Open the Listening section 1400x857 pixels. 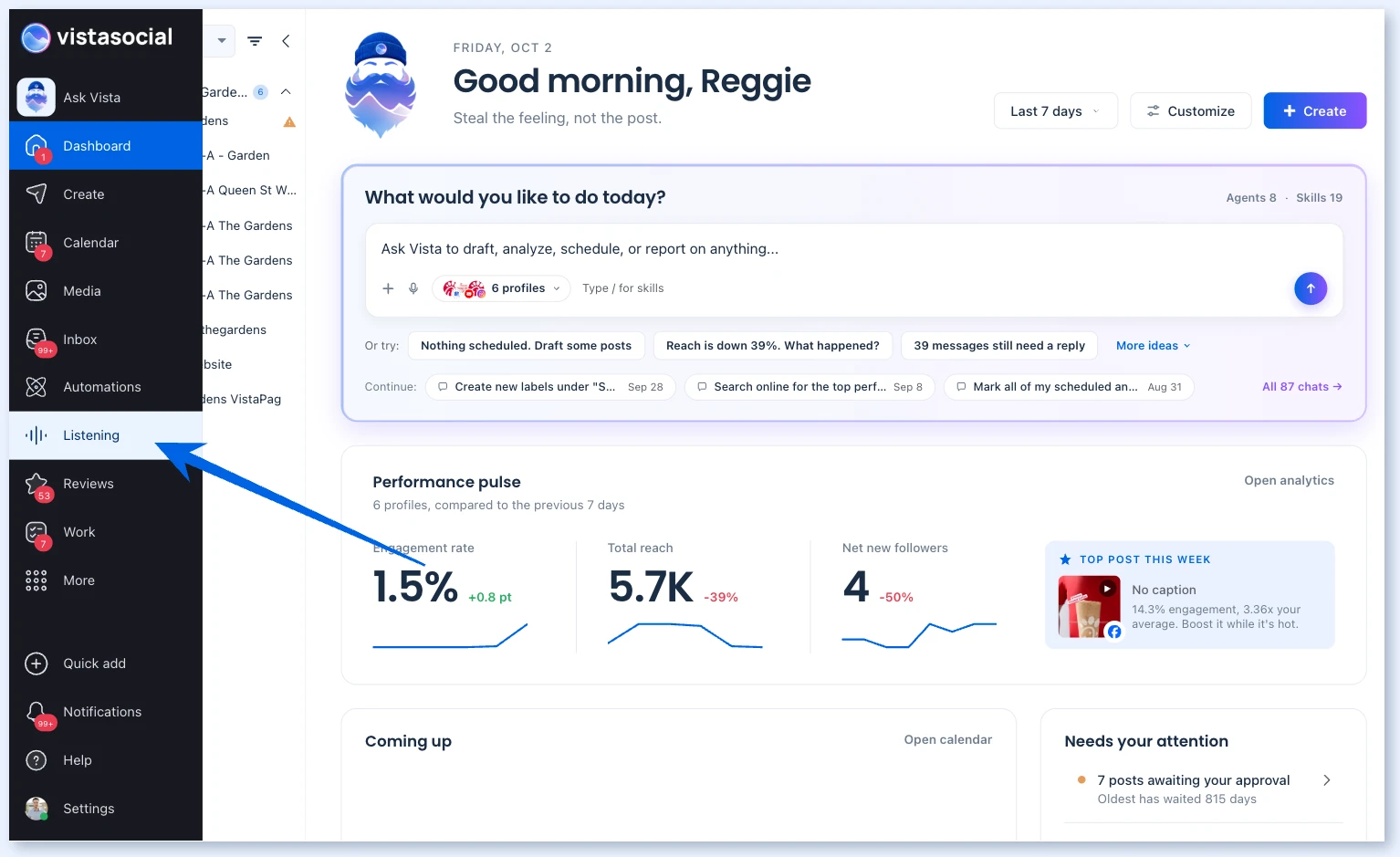pyautogui.click(x=105, y=435)
